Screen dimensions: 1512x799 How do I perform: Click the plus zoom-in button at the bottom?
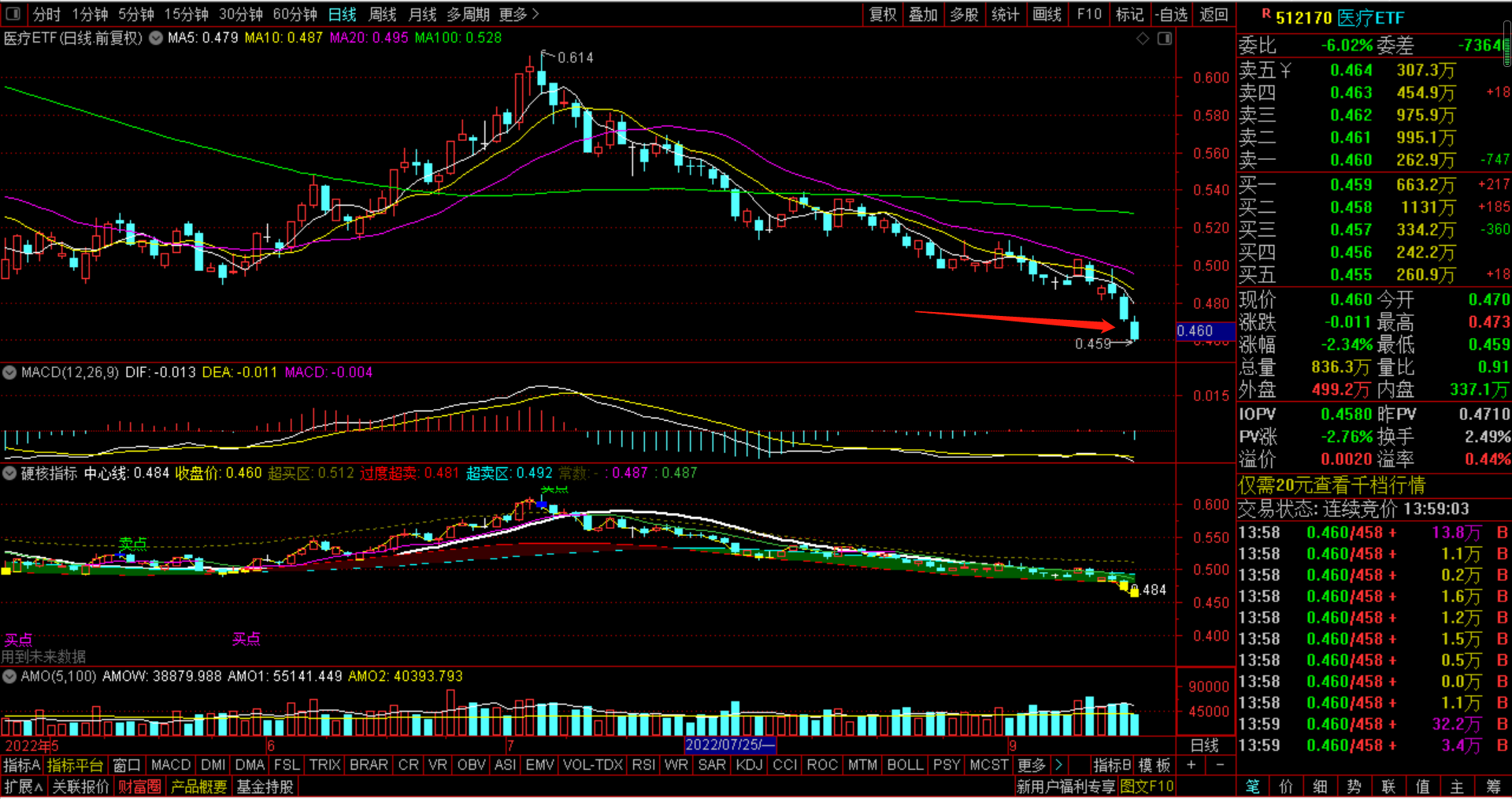point(1191,765)
